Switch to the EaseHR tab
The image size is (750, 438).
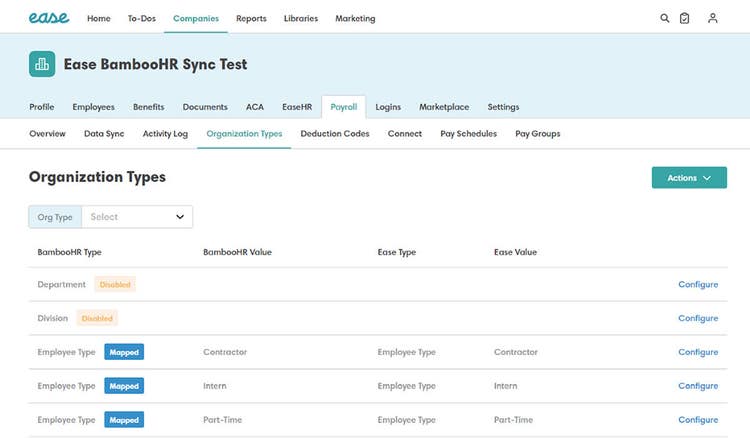(x=297, y=107)
